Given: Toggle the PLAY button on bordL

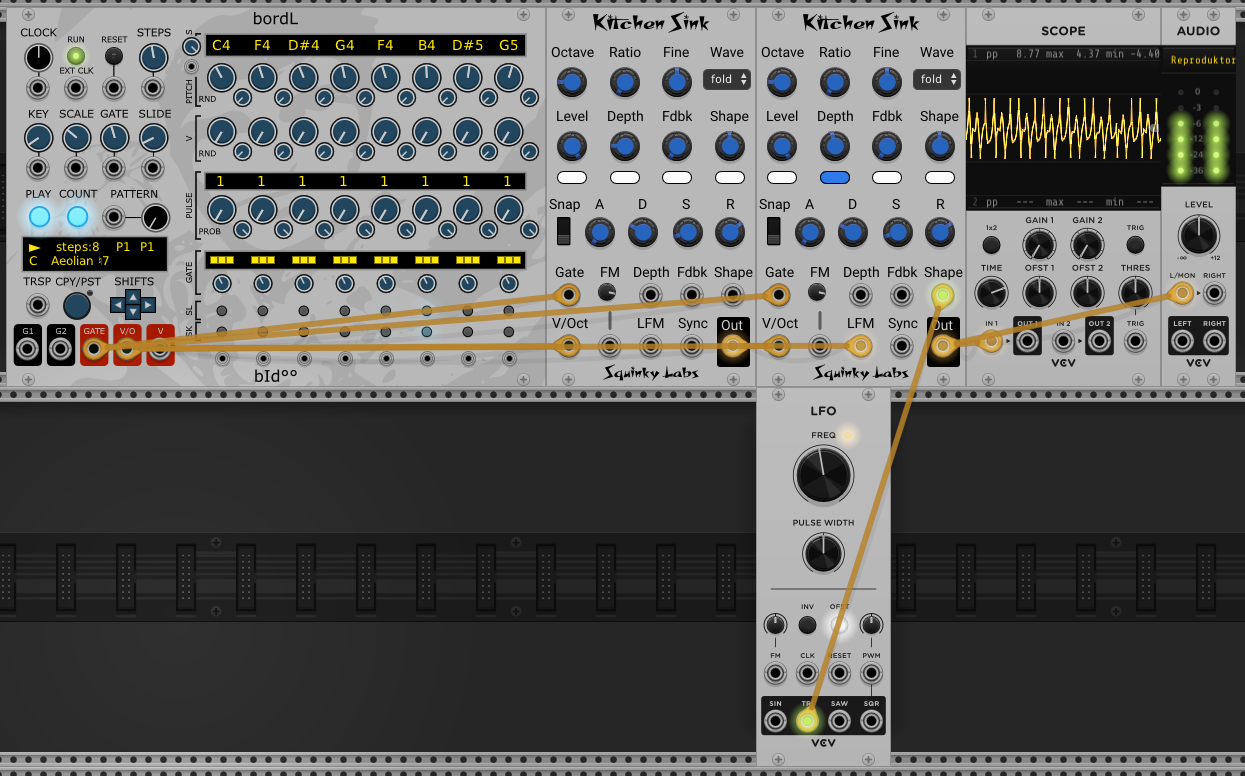Looking at the screenshot, I should 39,217.
